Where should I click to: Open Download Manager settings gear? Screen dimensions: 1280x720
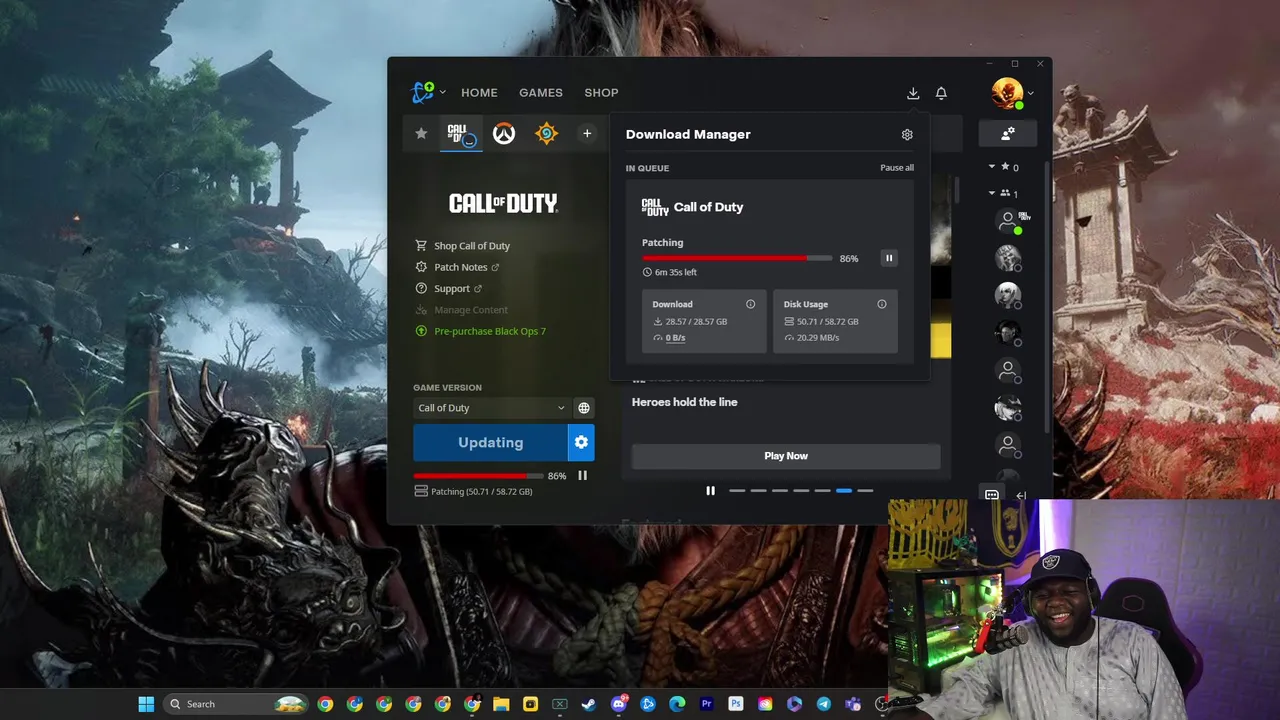tap(907, 134)
